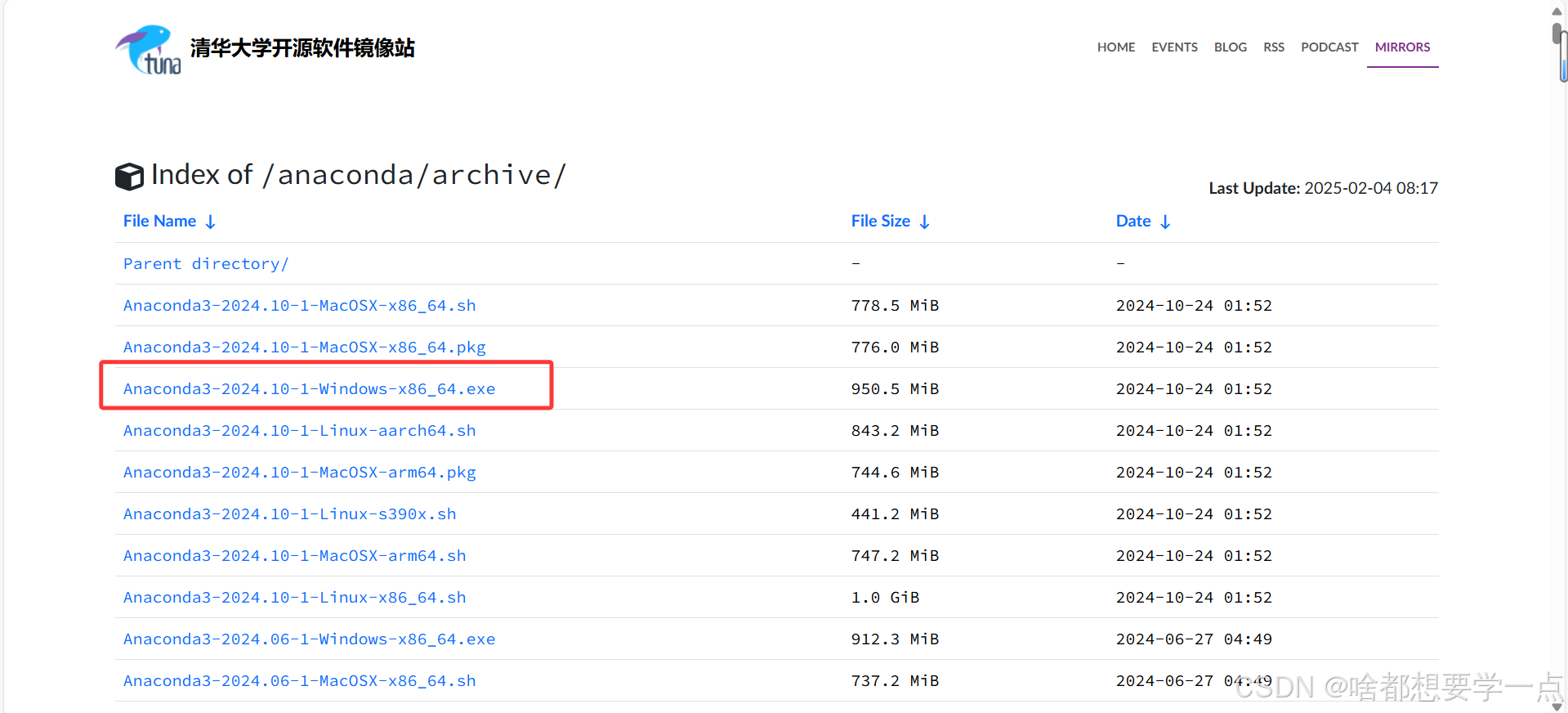
Task: Select the 747.2 MiB size value
Action: [x=895, y=556]
